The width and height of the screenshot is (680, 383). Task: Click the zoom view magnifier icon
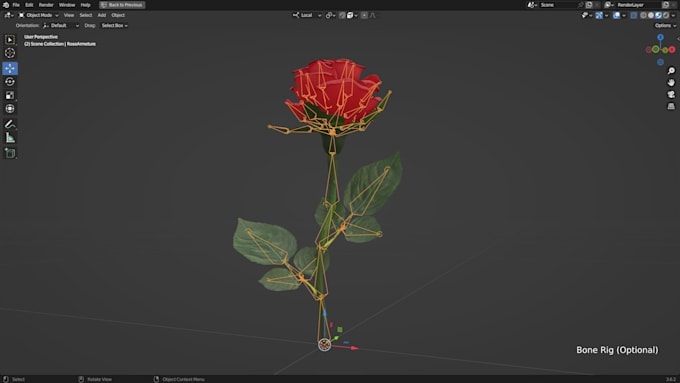[x=671, y=71]
